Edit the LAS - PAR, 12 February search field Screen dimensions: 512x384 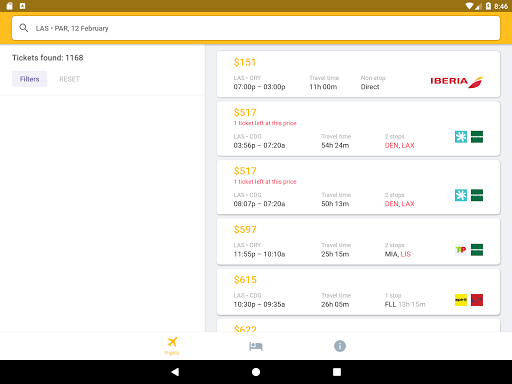[x=256, y=28]
